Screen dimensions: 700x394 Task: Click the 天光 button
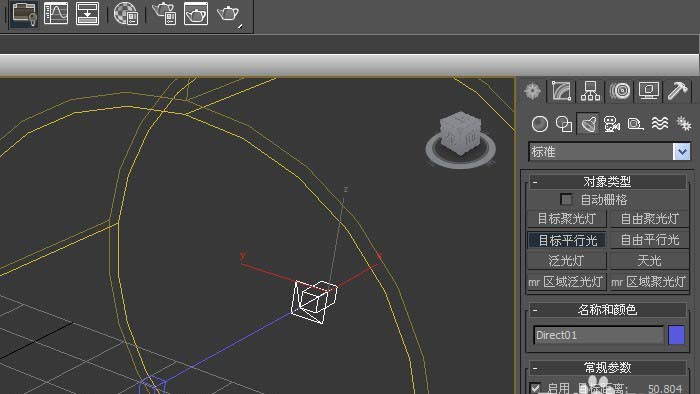650,261
